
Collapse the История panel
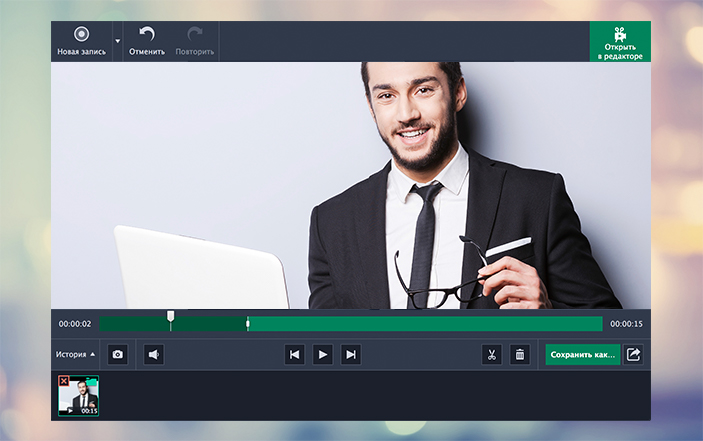tap(76, 354)
